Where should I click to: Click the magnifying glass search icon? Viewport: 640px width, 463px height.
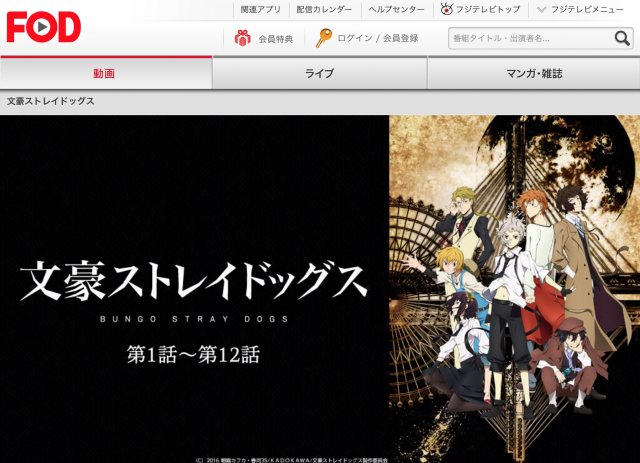622,38
